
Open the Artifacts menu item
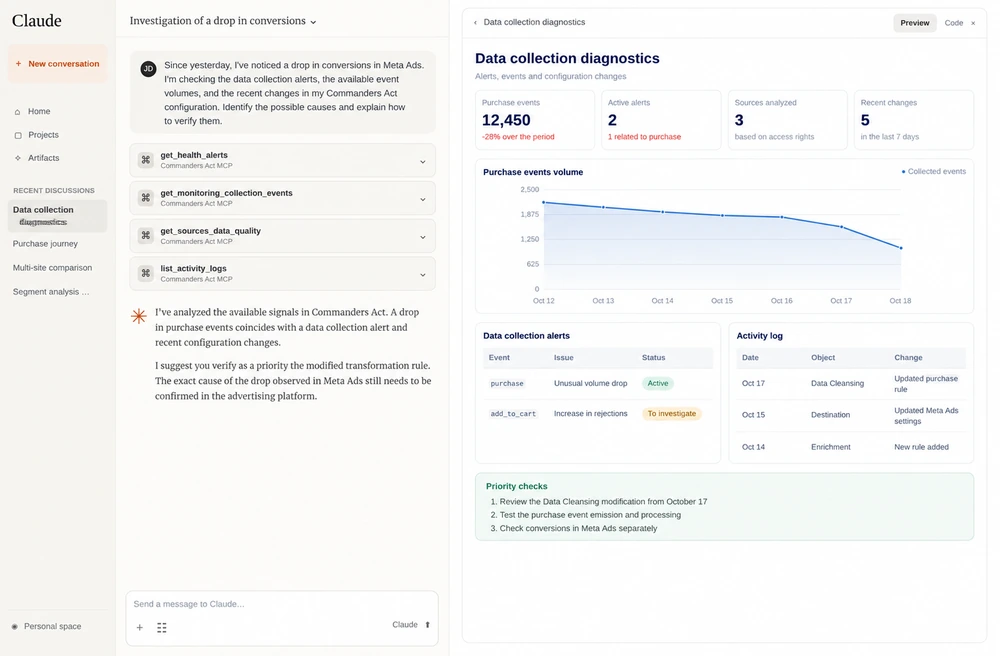click(x=43, y=158)
